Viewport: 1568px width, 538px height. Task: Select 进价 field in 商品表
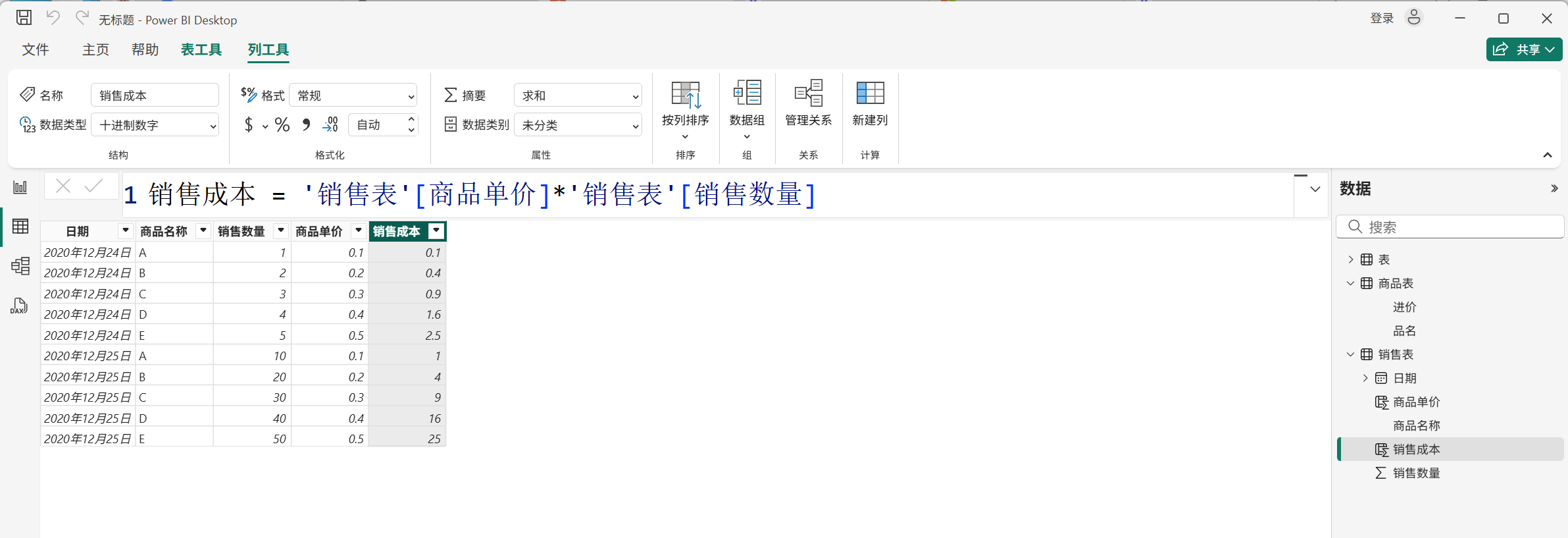(1404, 307)
